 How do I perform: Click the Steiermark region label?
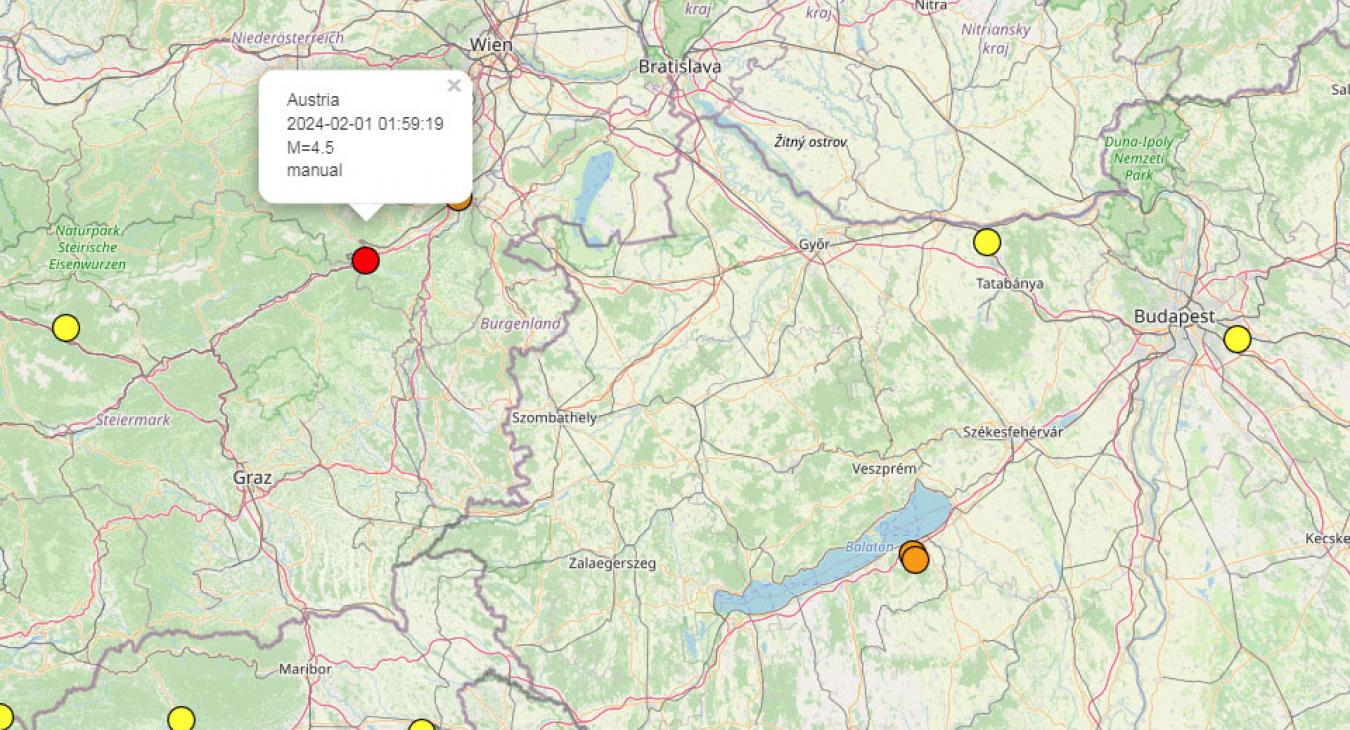coord(134,420)
